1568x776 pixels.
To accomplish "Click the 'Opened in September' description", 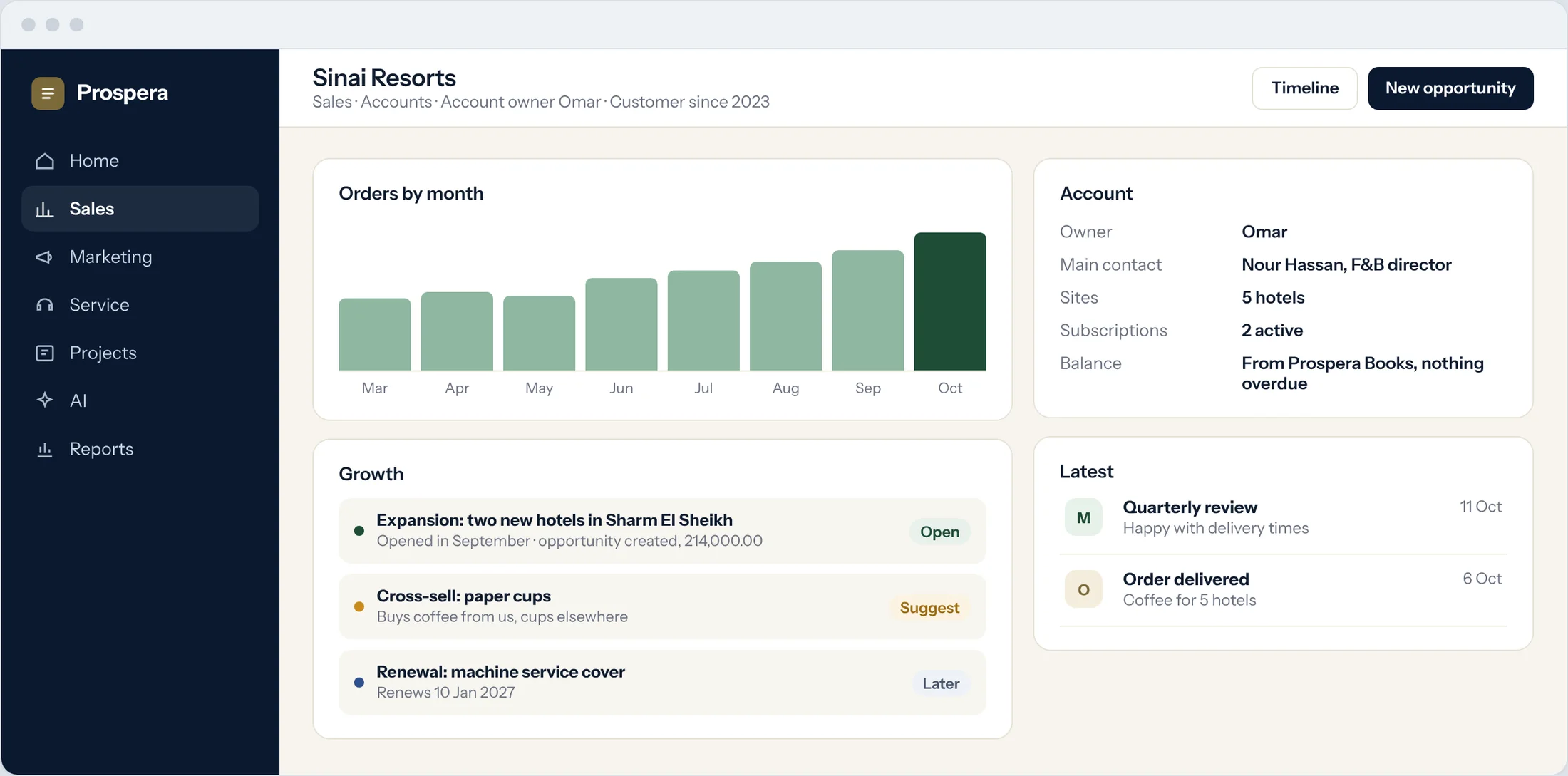I will [569, 541].
